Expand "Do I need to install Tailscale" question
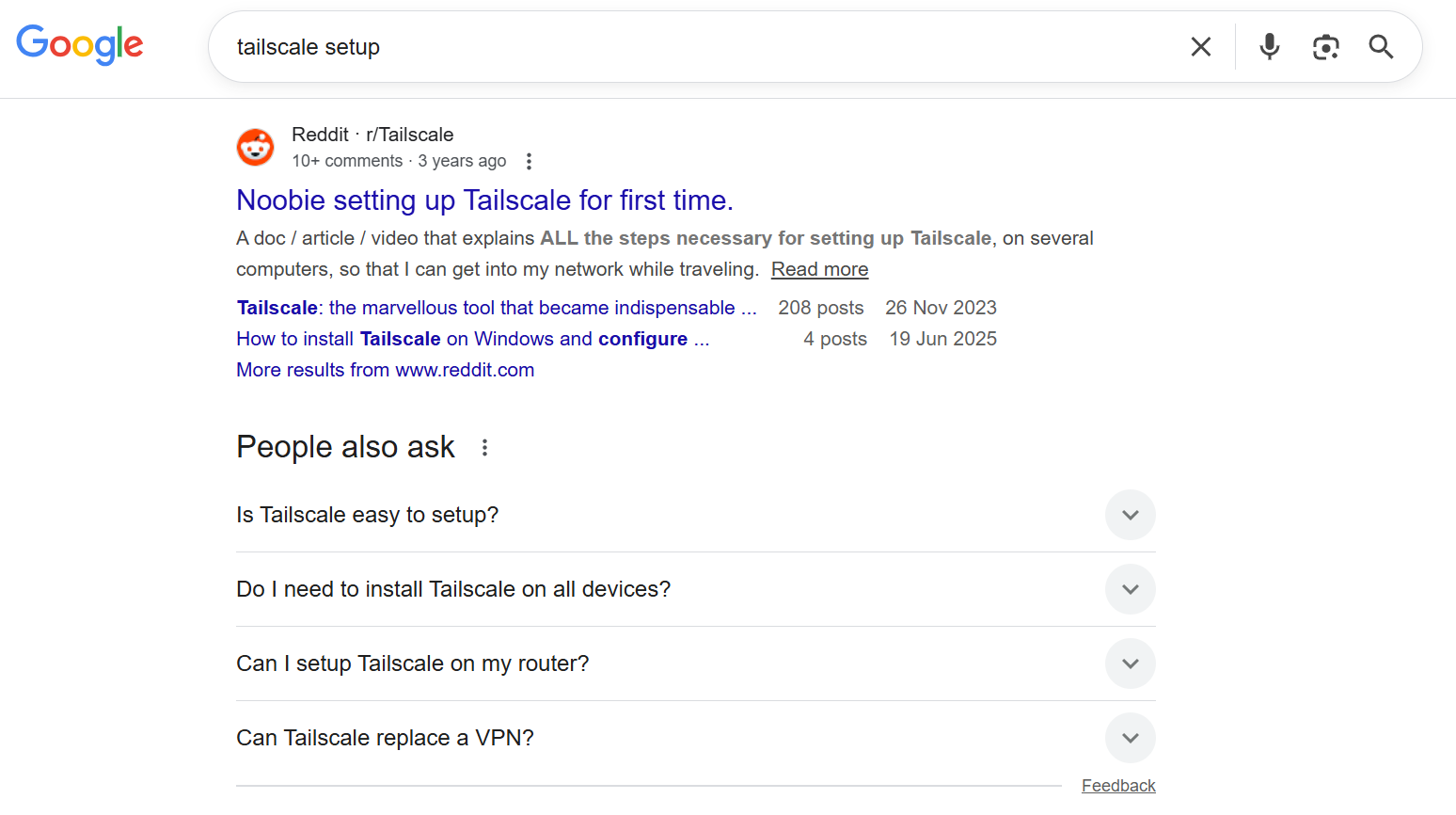This screenshot has width=1456, height=815. (1130, 589)
